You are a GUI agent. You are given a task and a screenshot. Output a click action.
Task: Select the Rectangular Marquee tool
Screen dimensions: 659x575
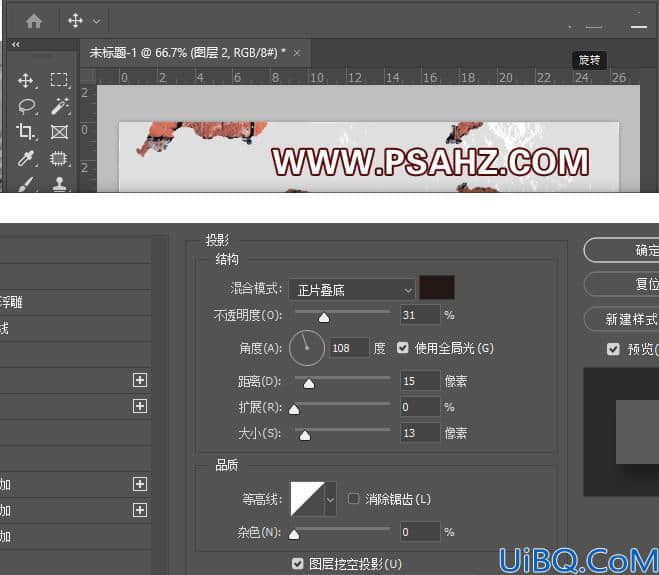tap(59, 80)
